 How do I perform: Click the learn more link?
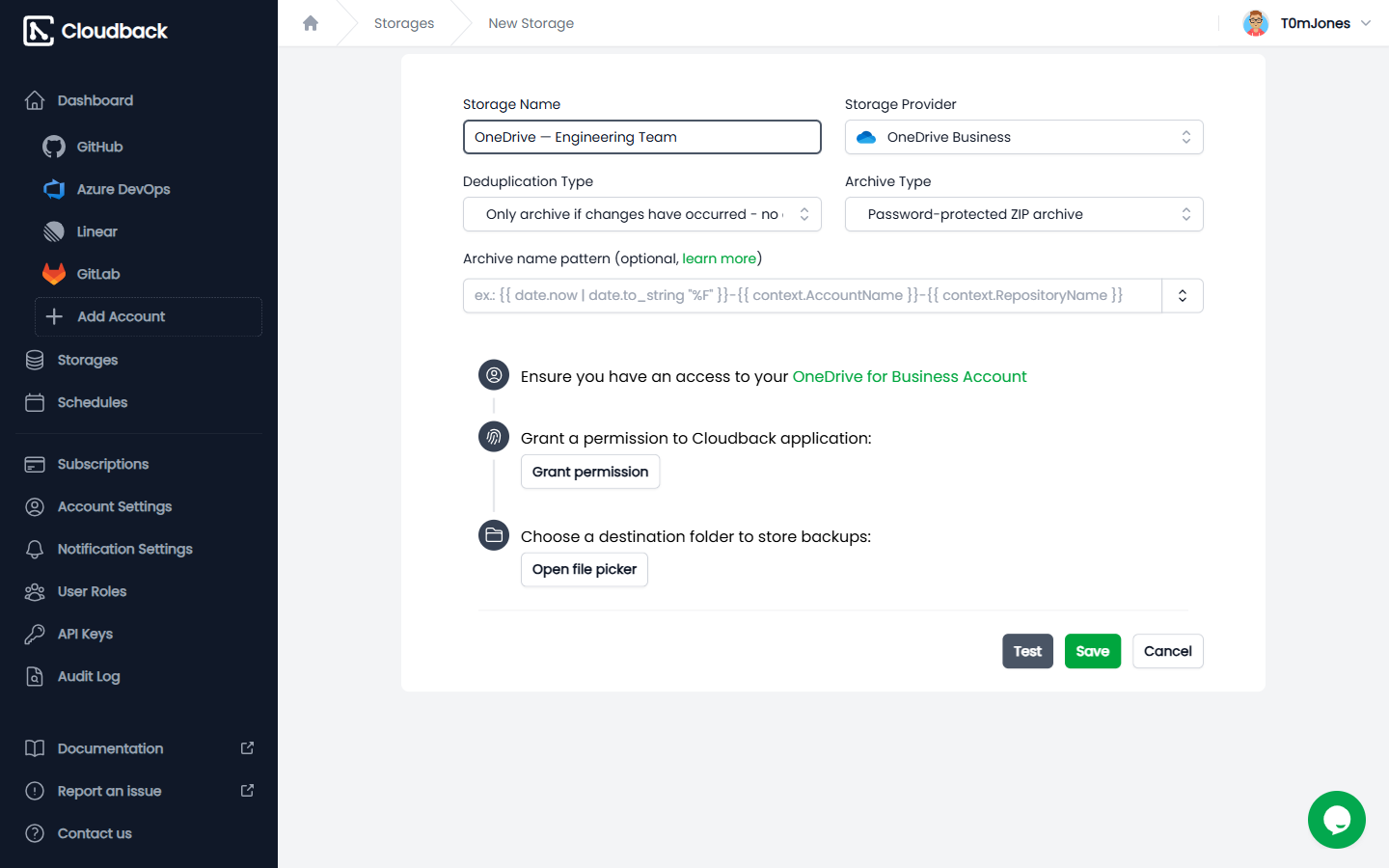pos(720,258)
